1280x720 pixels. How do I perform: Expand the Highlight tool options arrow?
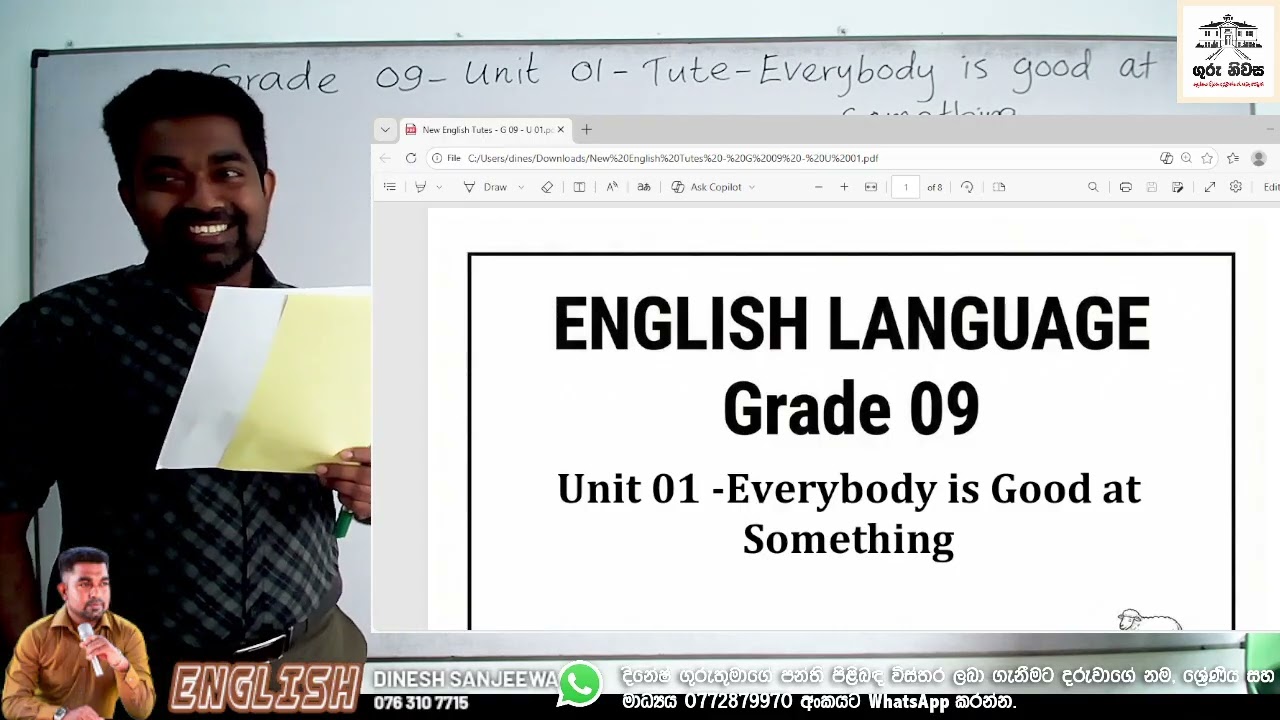click(439, 187)
